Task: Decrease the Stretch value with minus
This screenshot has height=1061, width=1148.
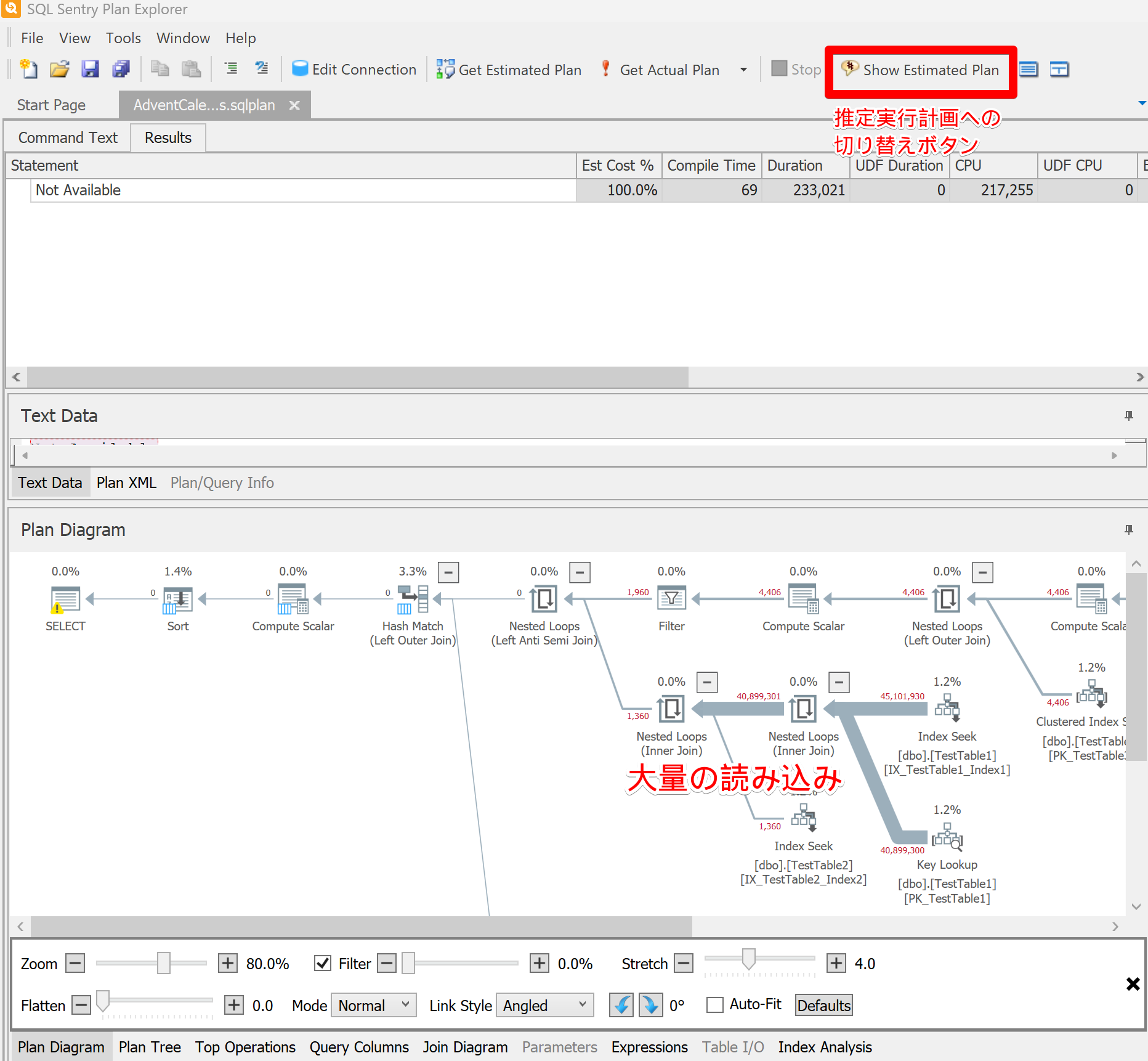Action: [x=684, y=963]
